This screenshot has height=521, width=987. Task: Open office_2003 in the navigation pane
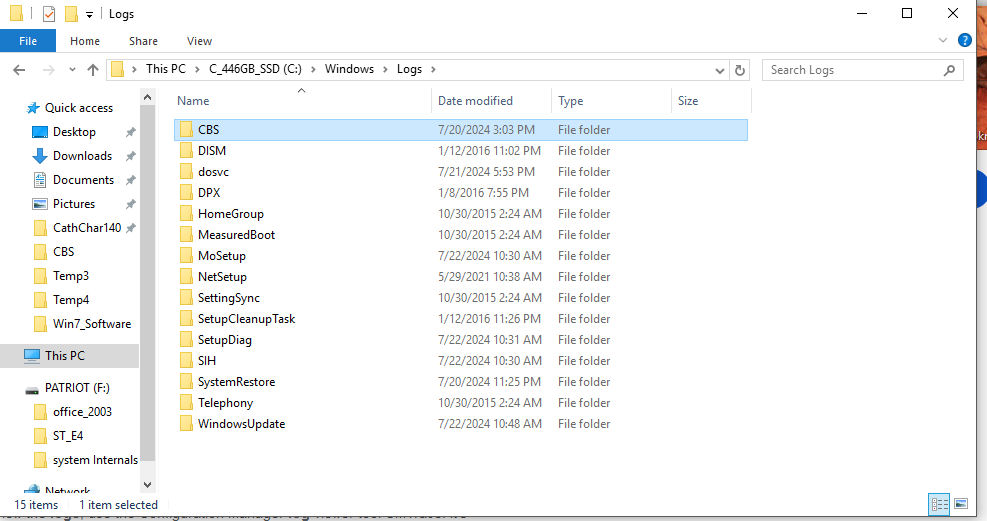pyautogui.click(x=82, y=412)
